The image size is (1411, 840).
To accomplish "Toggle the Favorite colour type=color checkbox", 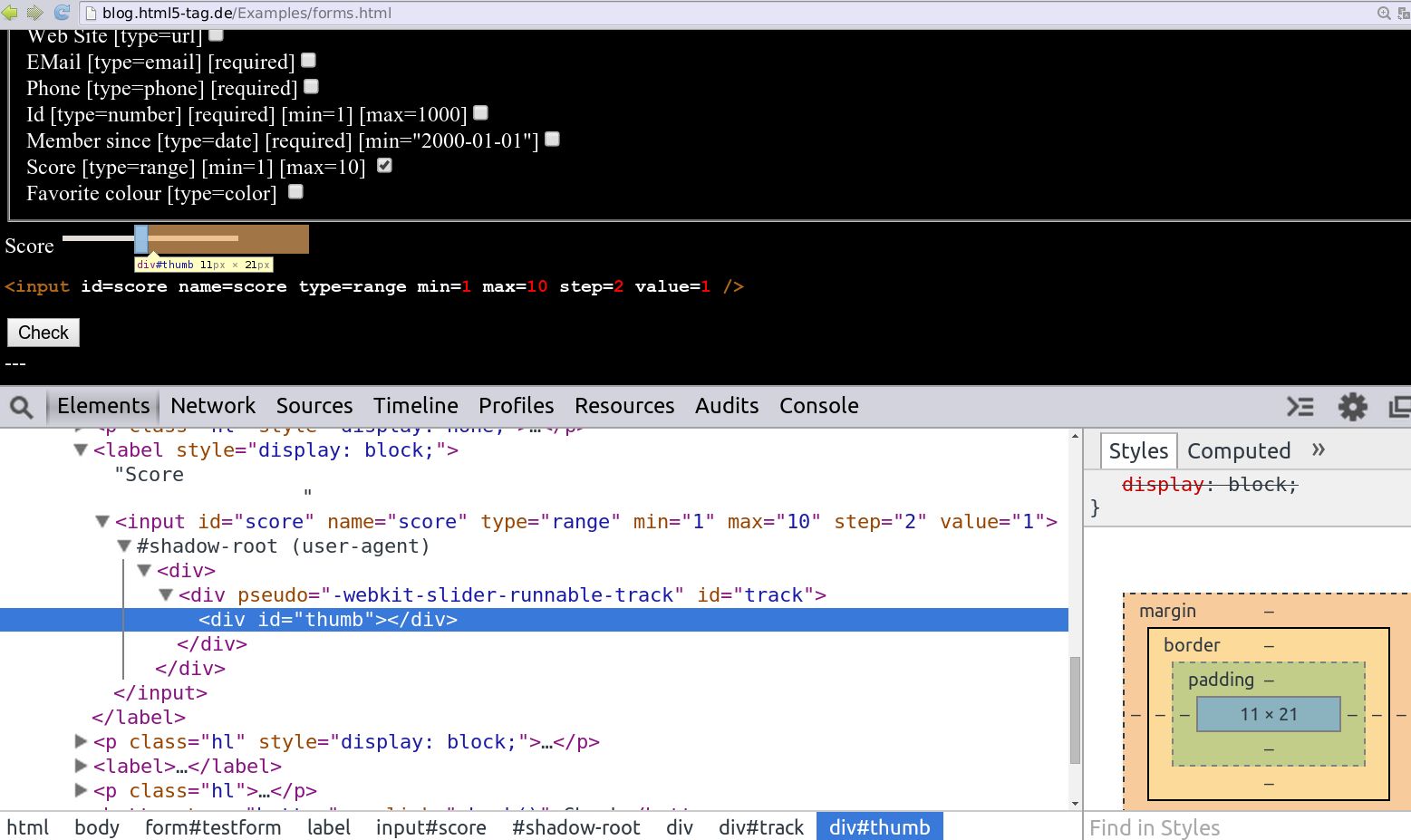I will tap(296, 191).
